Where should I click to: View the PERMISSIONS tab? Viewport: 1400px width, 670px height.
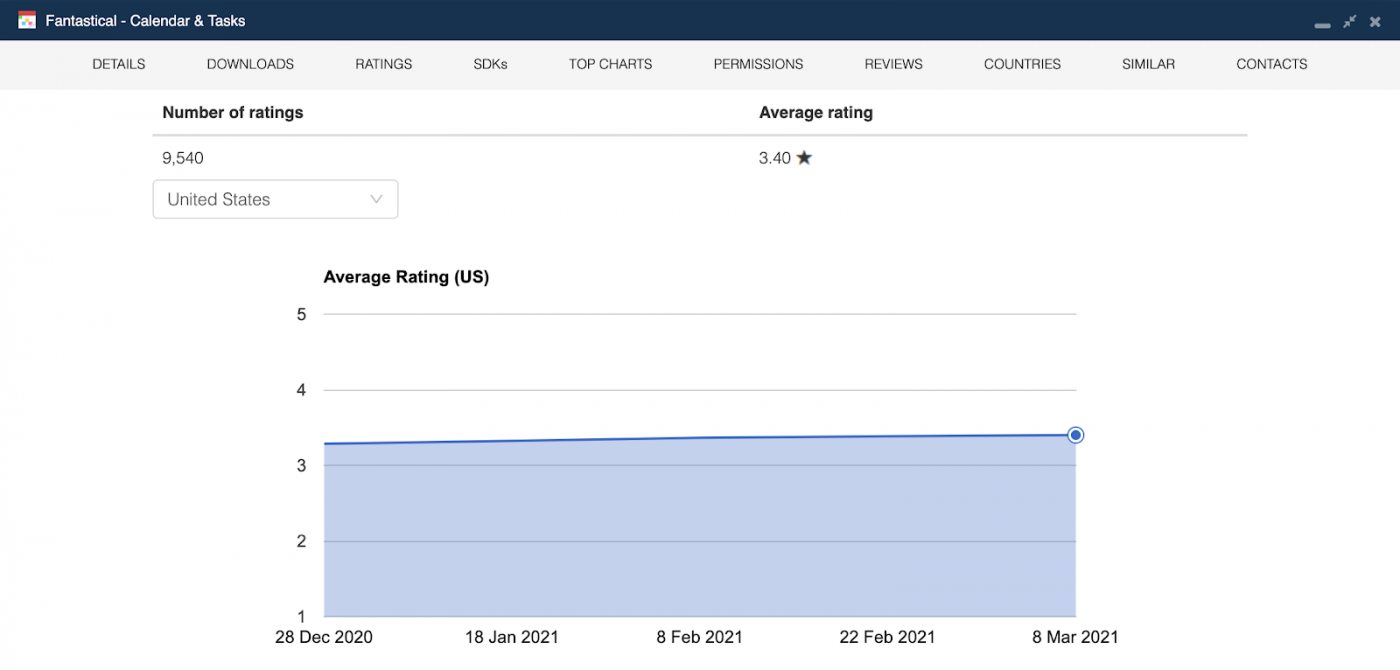tap(759, 64)
